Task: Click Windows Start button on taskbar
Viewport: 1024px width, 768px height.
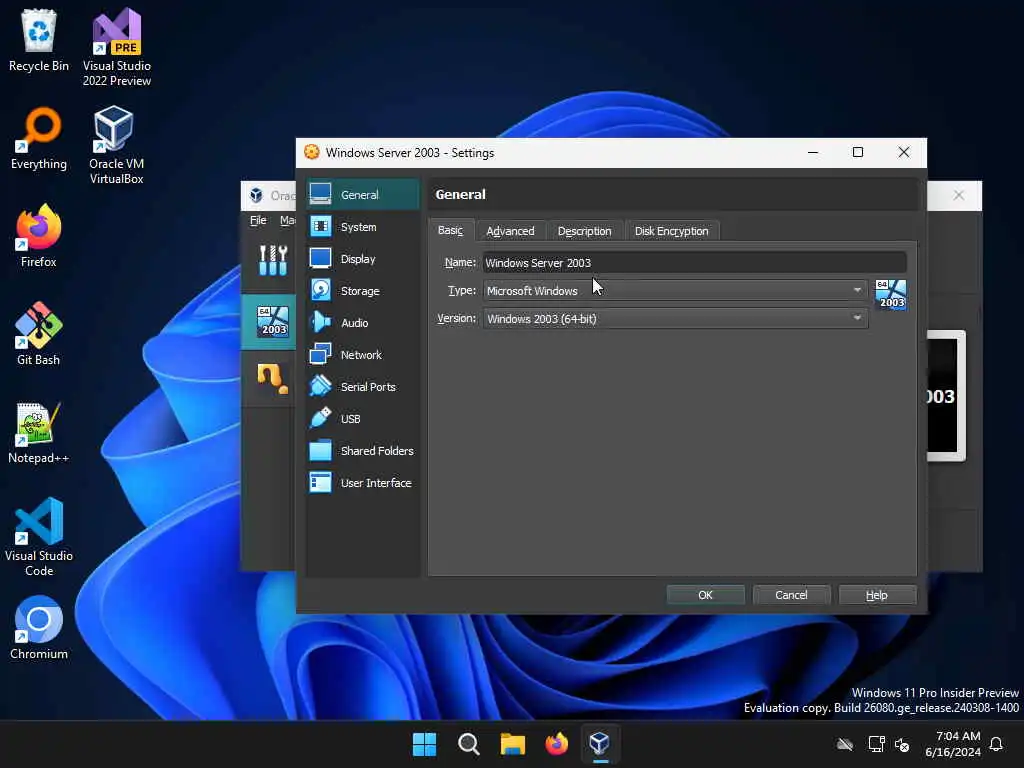Action: (x=424, y=744)
